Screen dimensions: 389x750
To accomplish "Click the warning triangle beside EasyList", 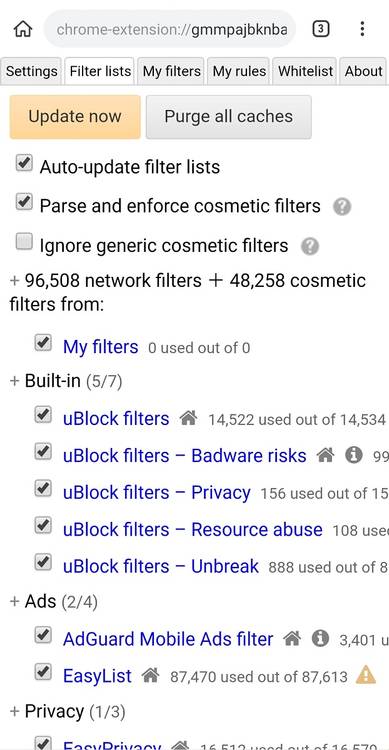I will tap(366, 676).
